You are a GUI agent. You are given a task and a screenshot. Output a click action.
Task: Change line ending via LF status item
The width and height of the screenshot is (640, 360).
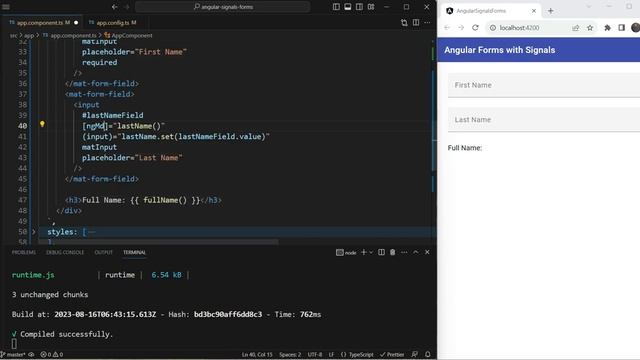[331, 355]
